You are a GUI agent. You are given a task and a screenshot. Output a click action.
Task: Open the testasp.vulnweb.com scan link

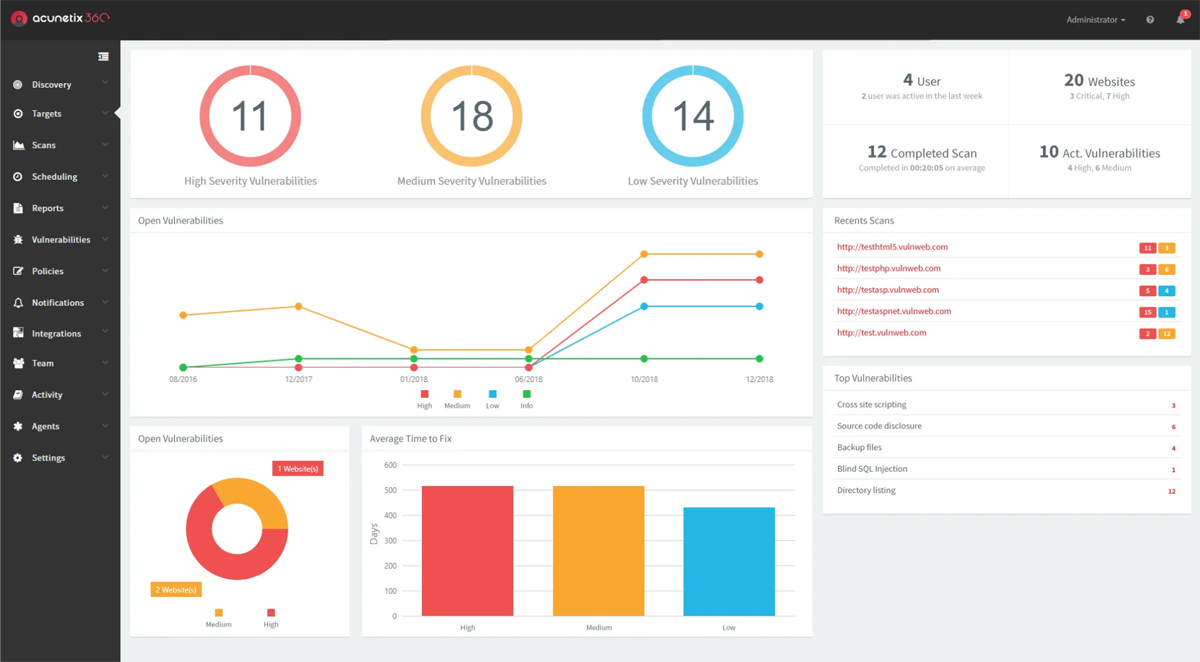[887, 290]
